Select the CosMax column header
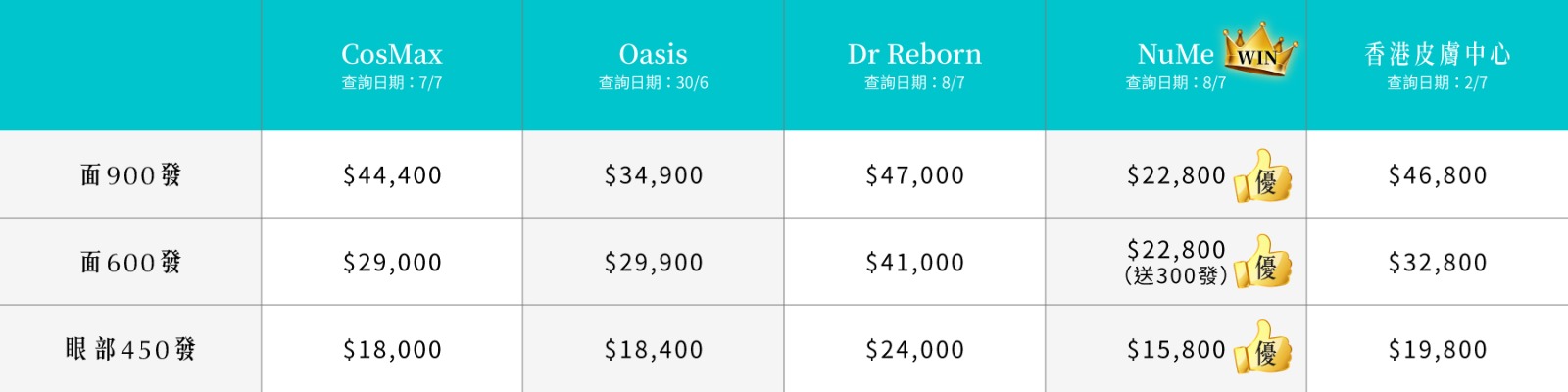Image resolution: width=1568 pixels, height=392 pixels. [x=392, y=54]
